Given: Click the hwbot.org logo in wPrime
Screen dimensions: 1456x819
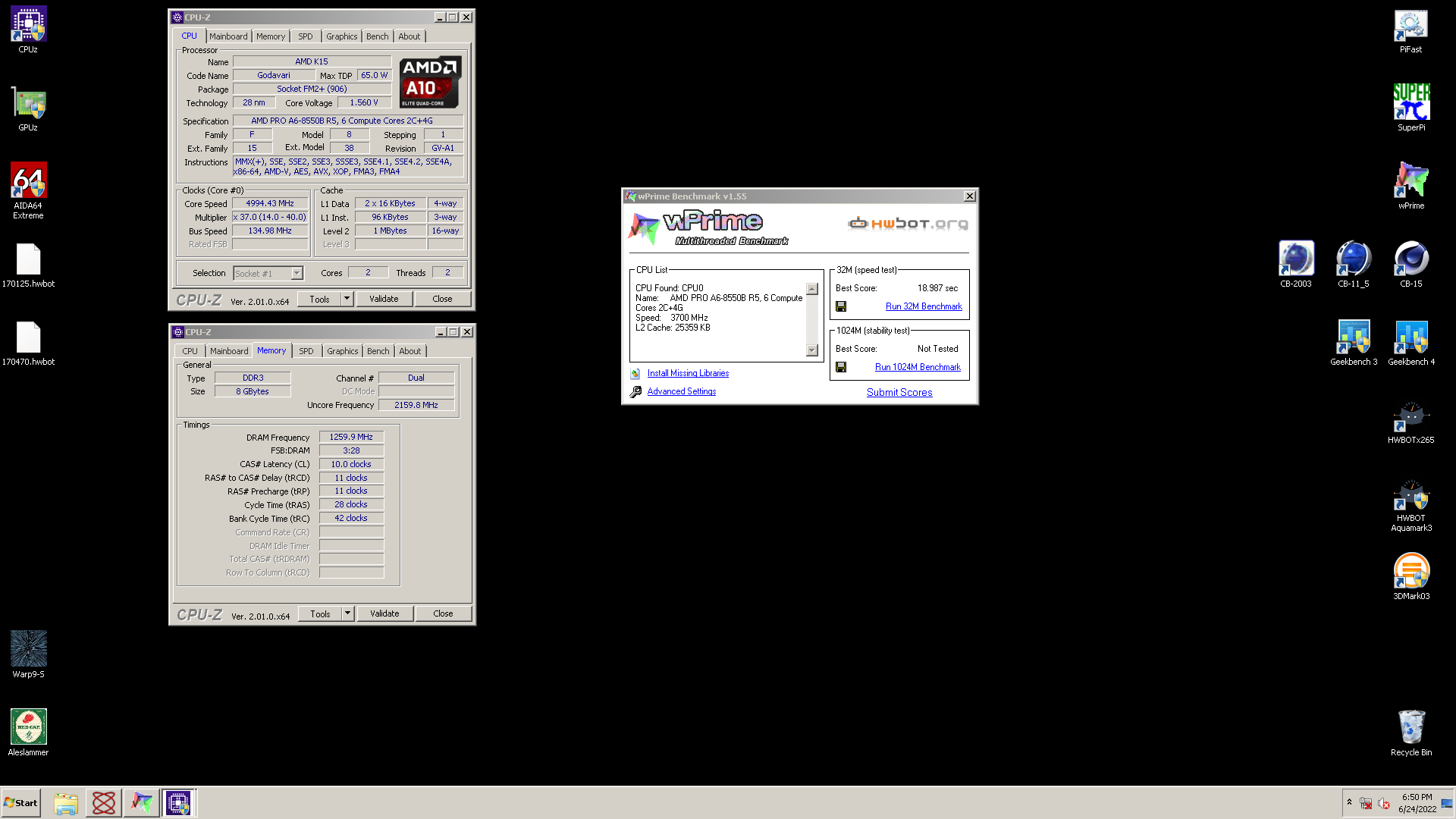Looking at the screenshot, I should pyautogui.click(x=908, y=223).
